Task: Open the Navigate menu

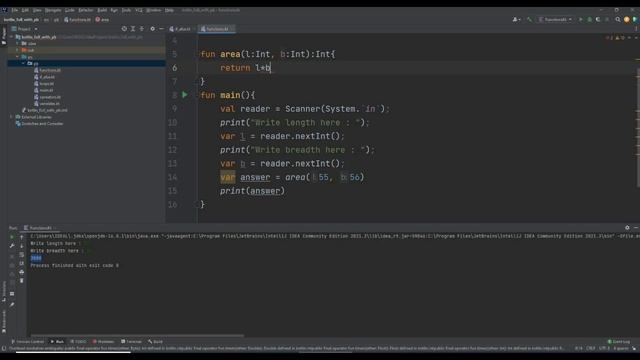Action: pyautogui.click(x=53, y=10)
